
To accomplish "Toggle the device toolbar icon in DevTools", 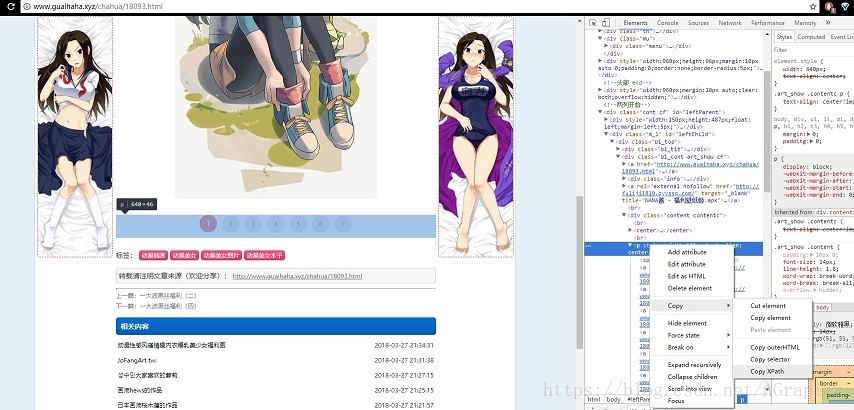I will click(605, 23).
